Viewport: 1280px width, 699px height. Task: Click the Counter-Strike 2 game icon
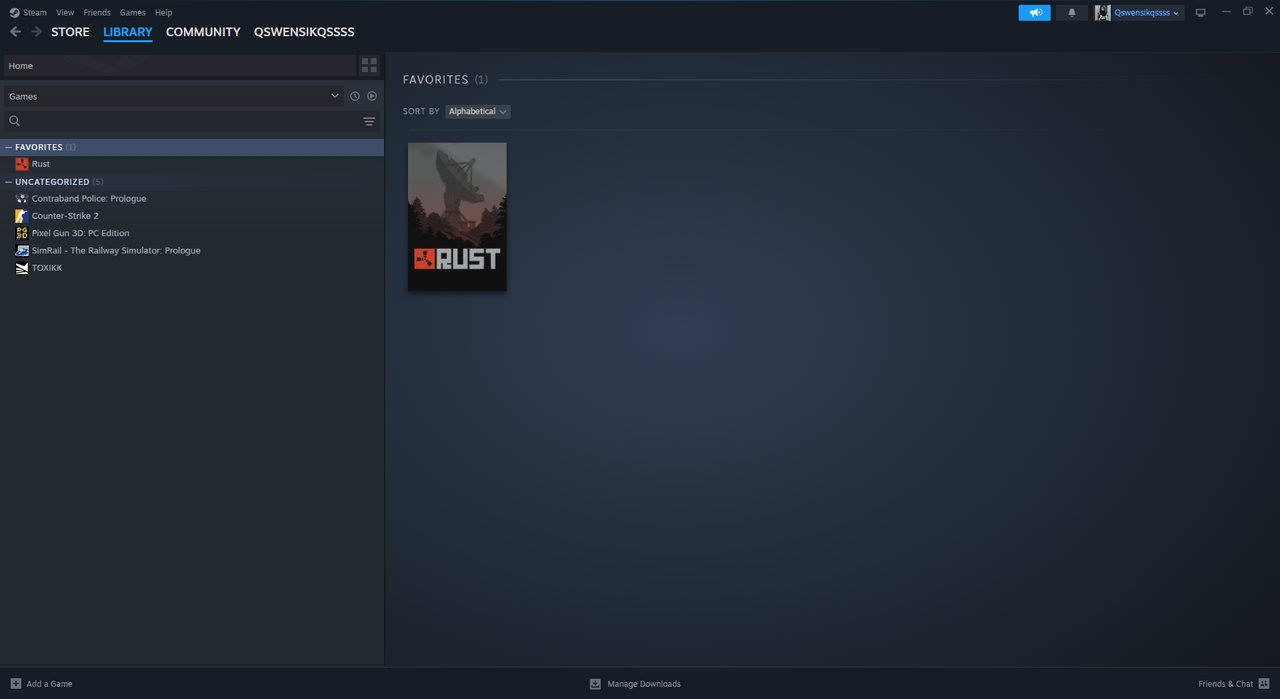click(22, 216)
